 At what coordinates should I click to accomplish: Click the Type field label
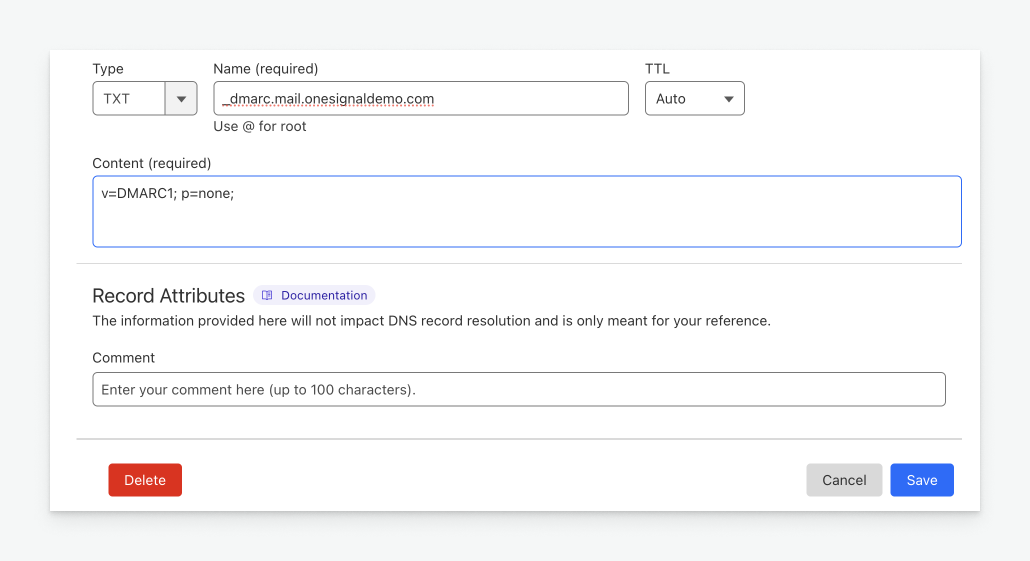(x=108, y=69)
